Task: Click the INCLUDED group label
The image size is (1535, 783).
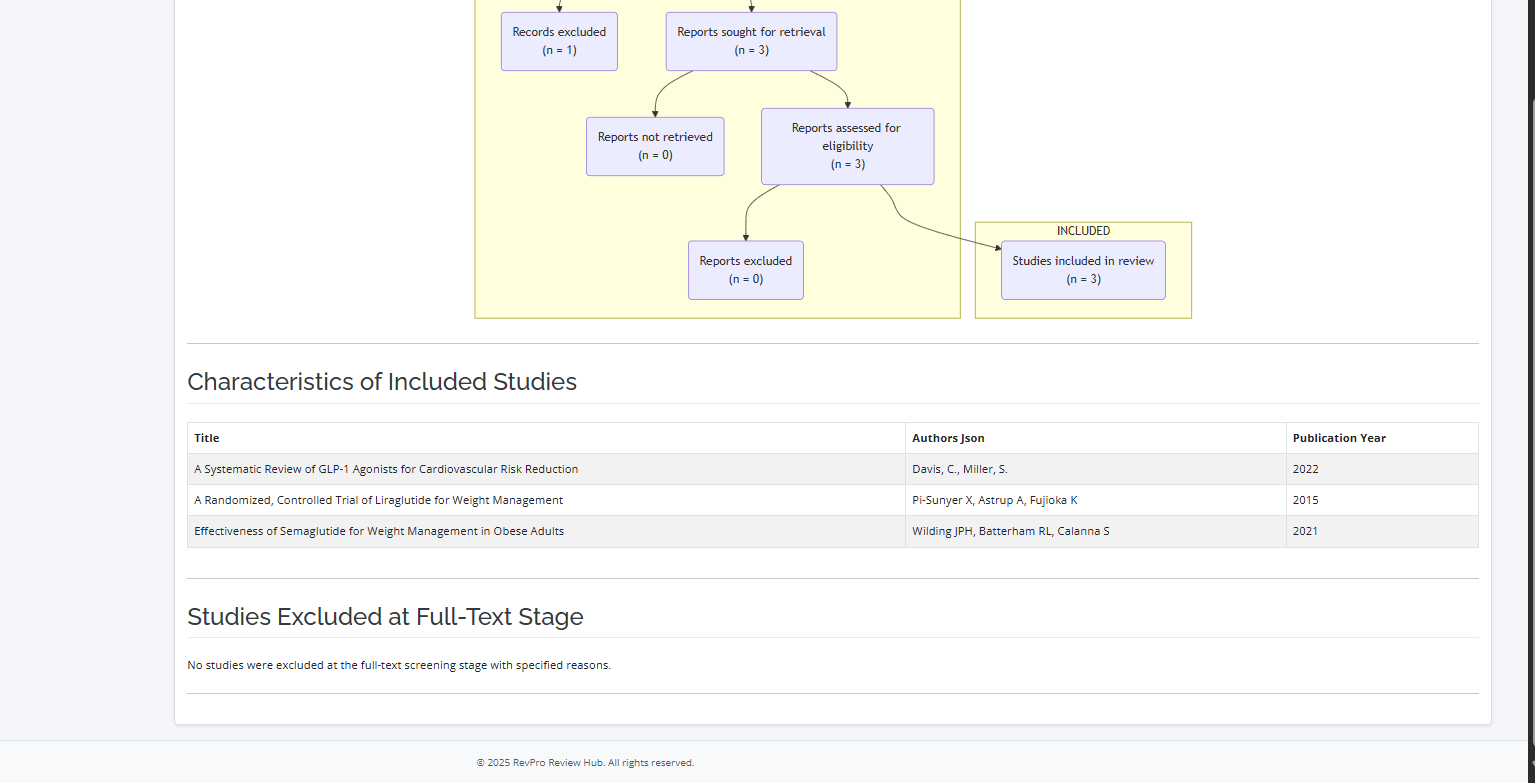Action: pyautogui.click(x=1083, y=231)
